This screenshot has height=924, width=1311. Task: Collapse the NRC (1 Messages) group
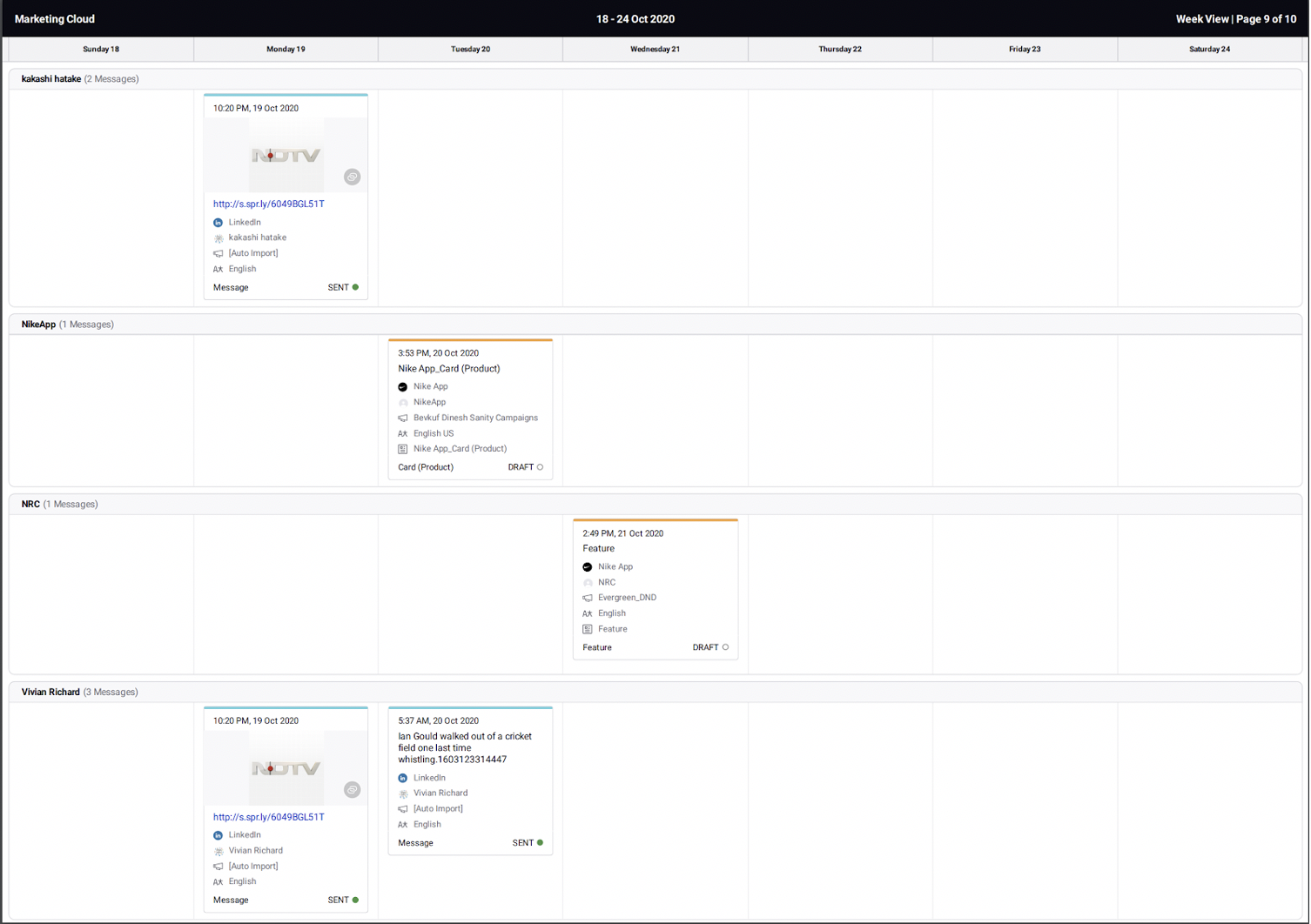click(x=655, y=505)
